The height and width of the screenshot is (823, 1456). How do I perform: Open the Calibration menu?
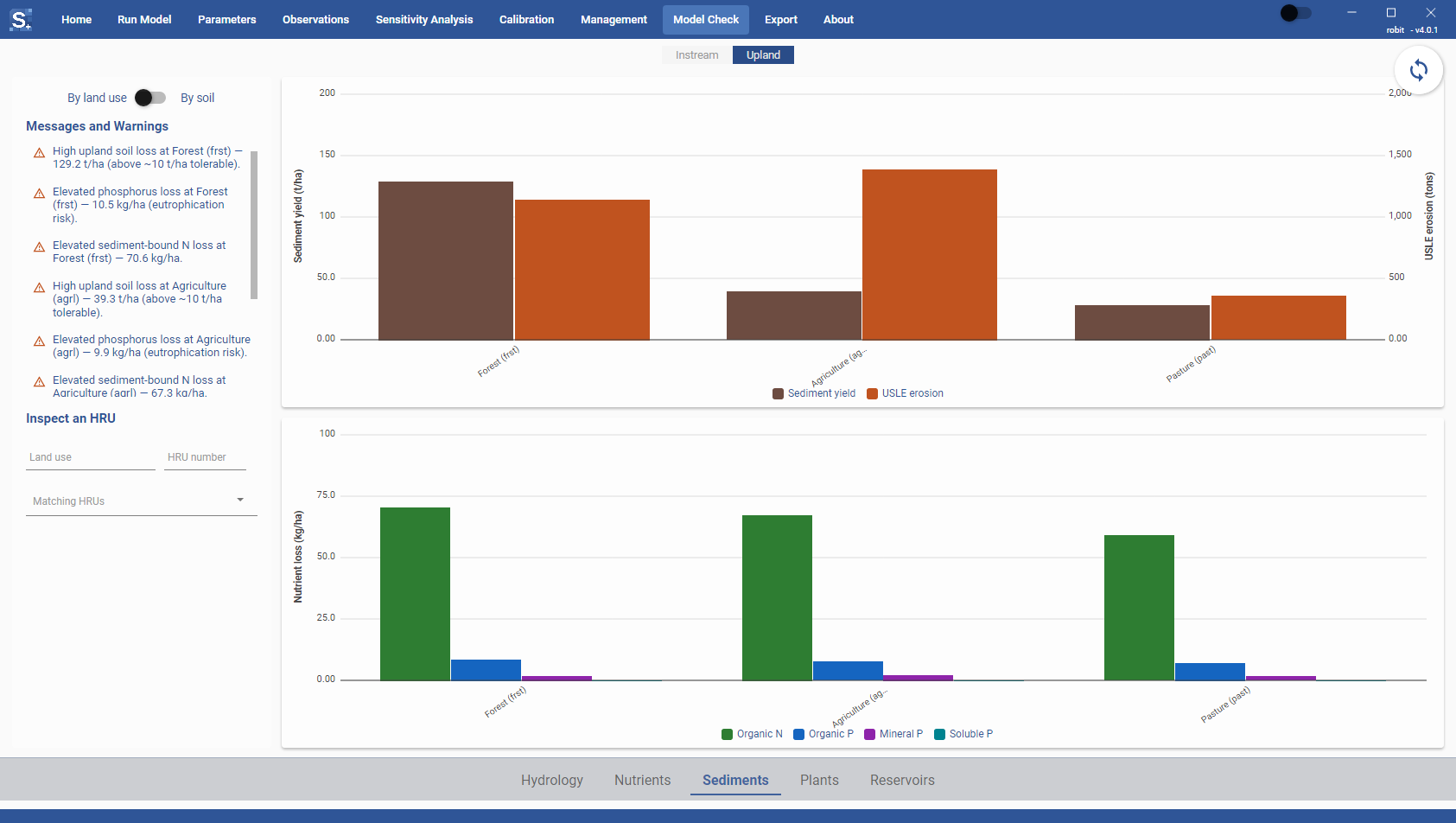[x=526, y=20]
